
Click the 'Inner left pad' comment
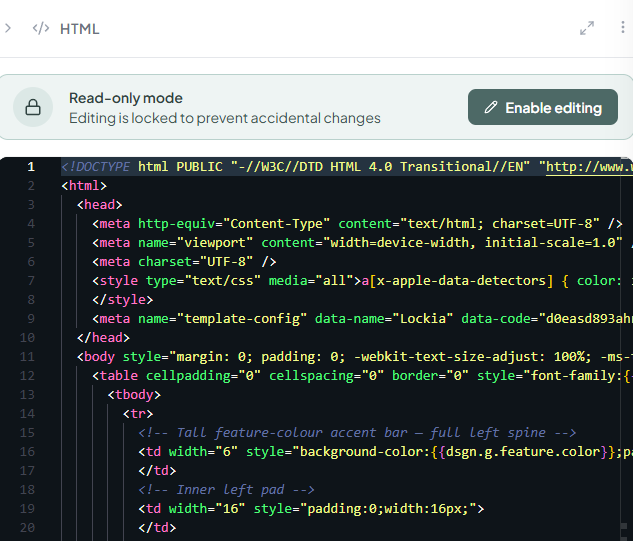(226, 489)
